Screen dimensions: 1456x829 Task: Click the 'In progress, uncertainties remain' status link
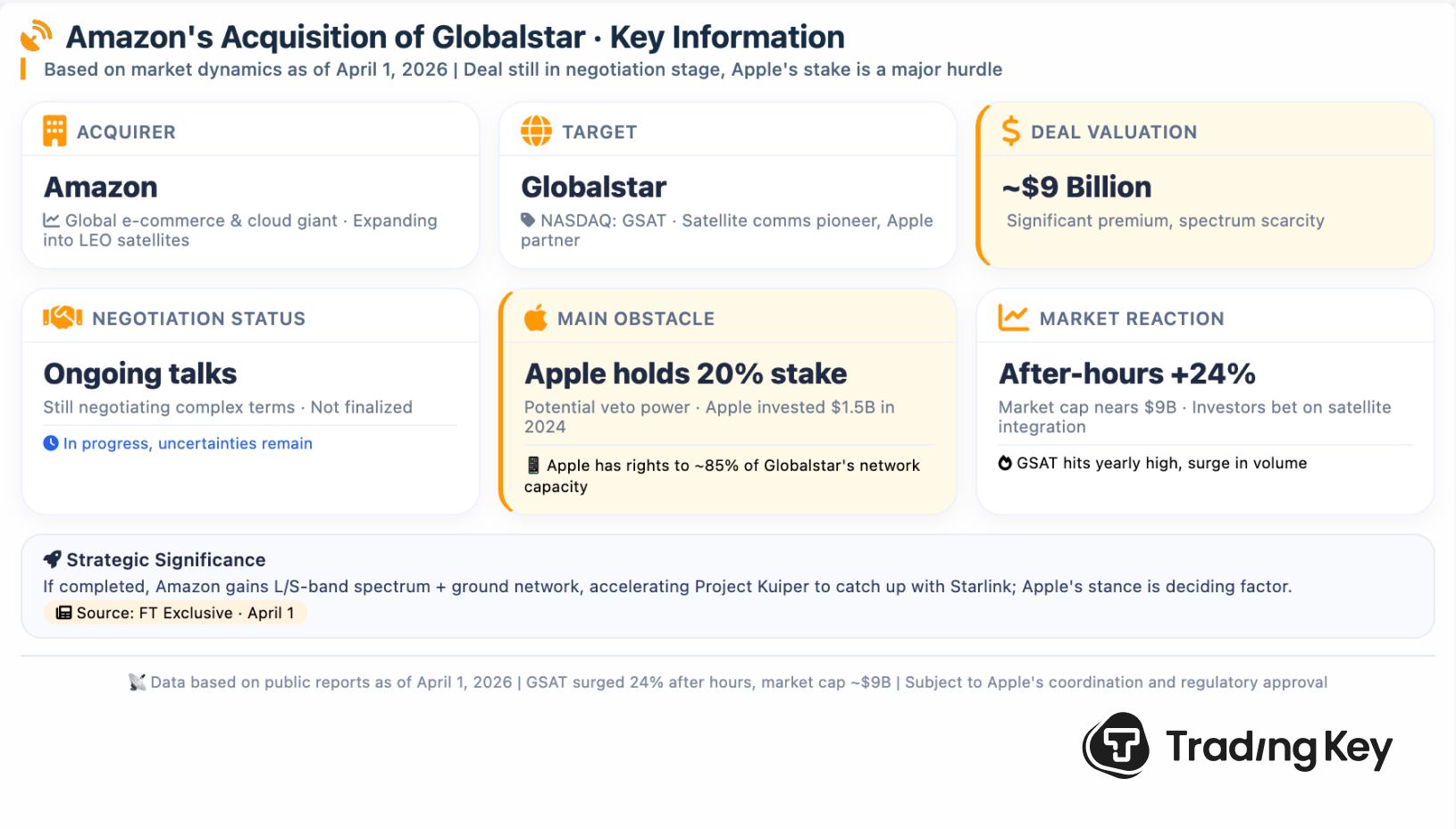[x=188, y=444]
